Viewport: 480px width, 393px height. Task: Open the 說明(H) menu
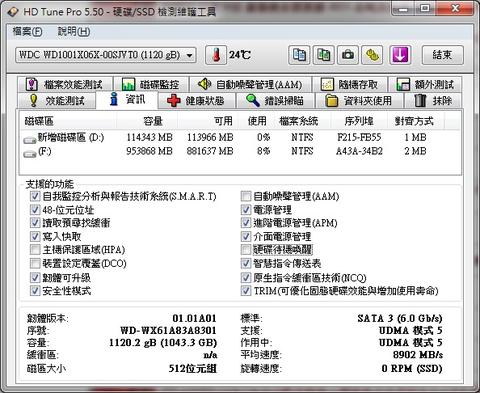click(74, 32)
